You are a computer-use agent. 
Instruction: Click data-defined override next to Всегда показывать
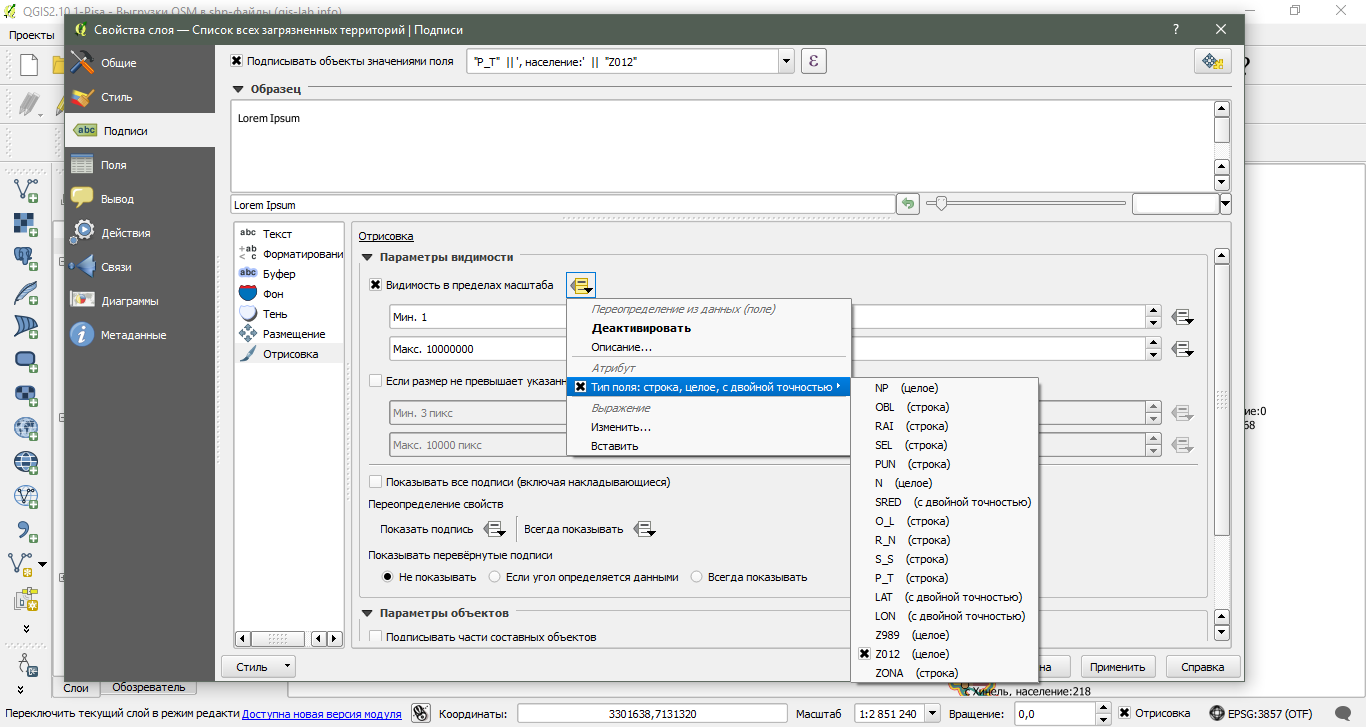645,529
